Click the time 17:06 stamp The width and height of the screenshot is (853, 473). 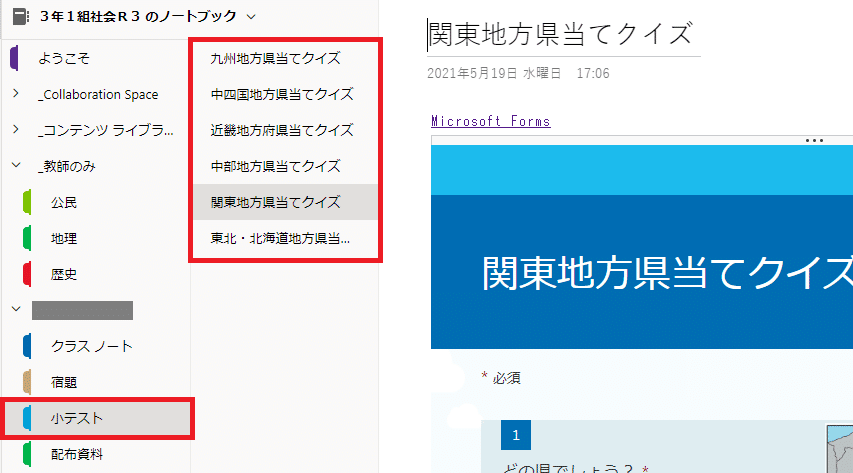[x=593, y=73]
